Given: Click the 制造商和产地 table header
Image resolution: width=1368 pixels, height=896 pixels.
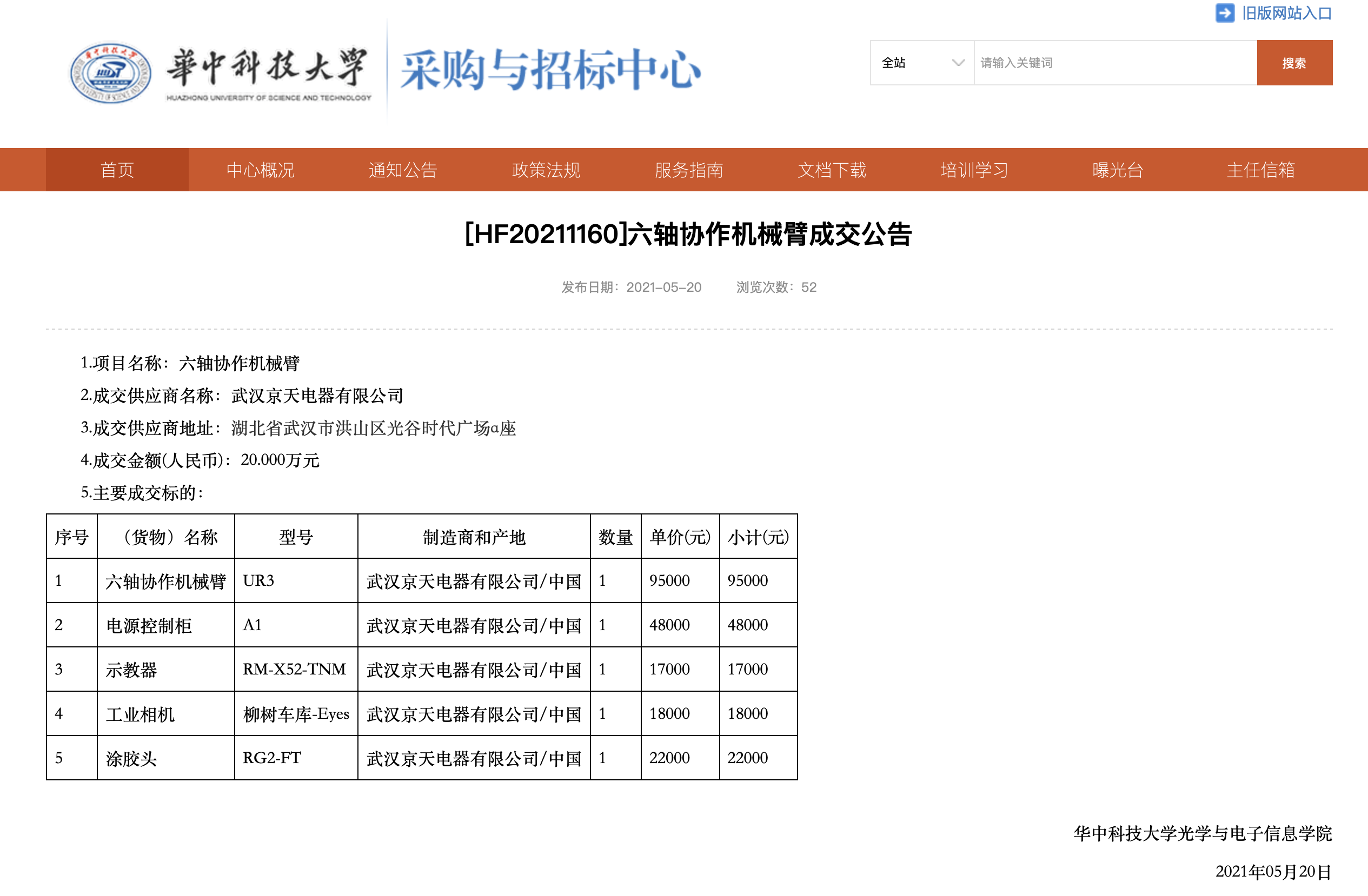Looking at the screenshot, I should [474, 537].
